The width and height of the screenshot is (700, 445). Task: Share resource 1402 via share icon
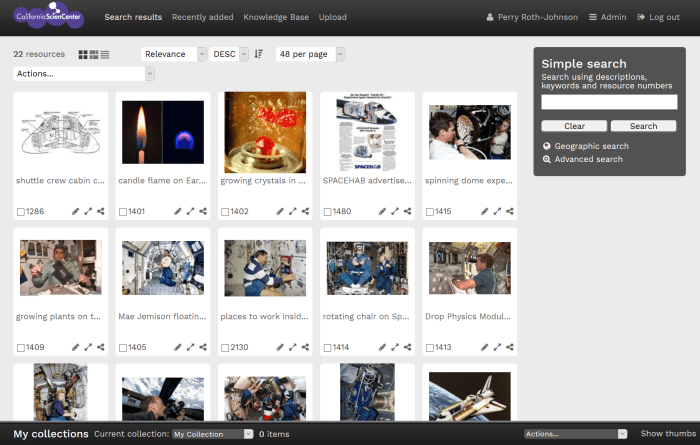[x=305, y=211]
